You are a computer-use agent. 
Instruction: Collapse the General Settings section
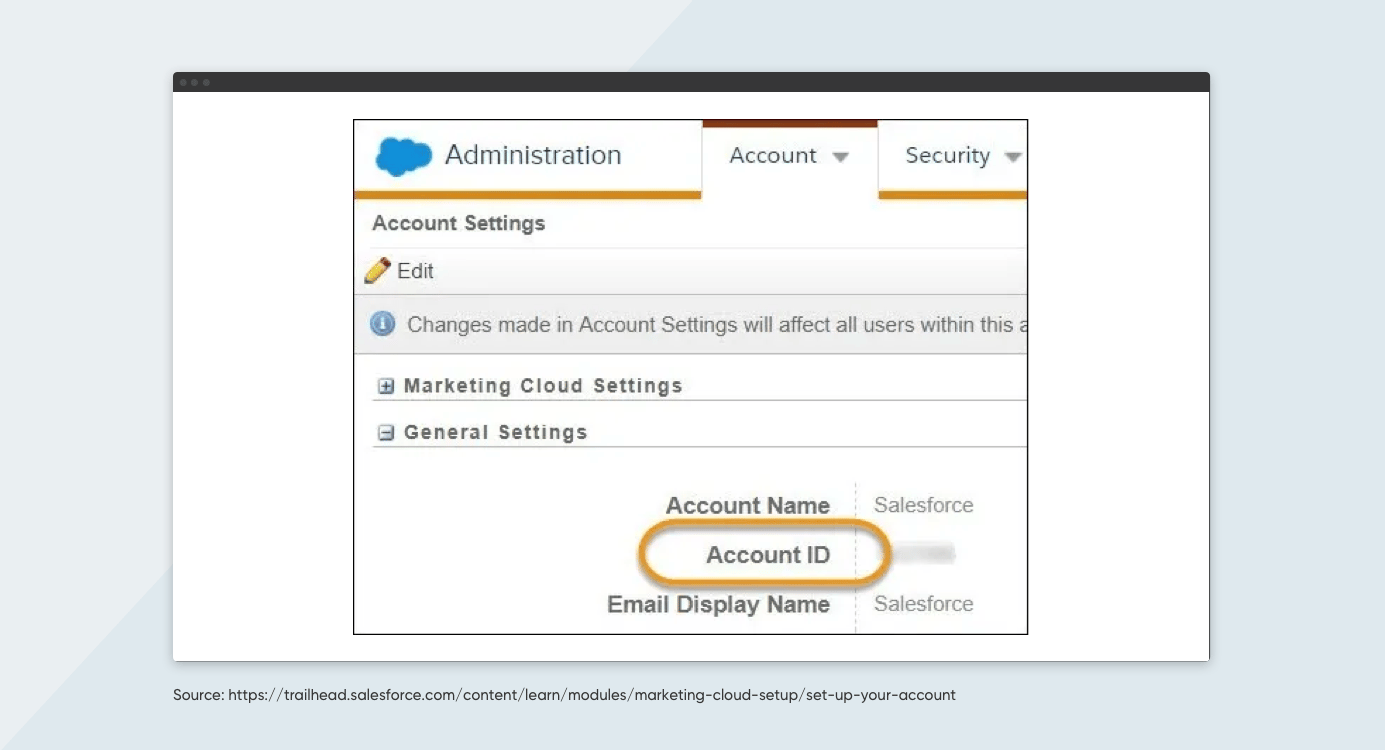tap(494, 432)
